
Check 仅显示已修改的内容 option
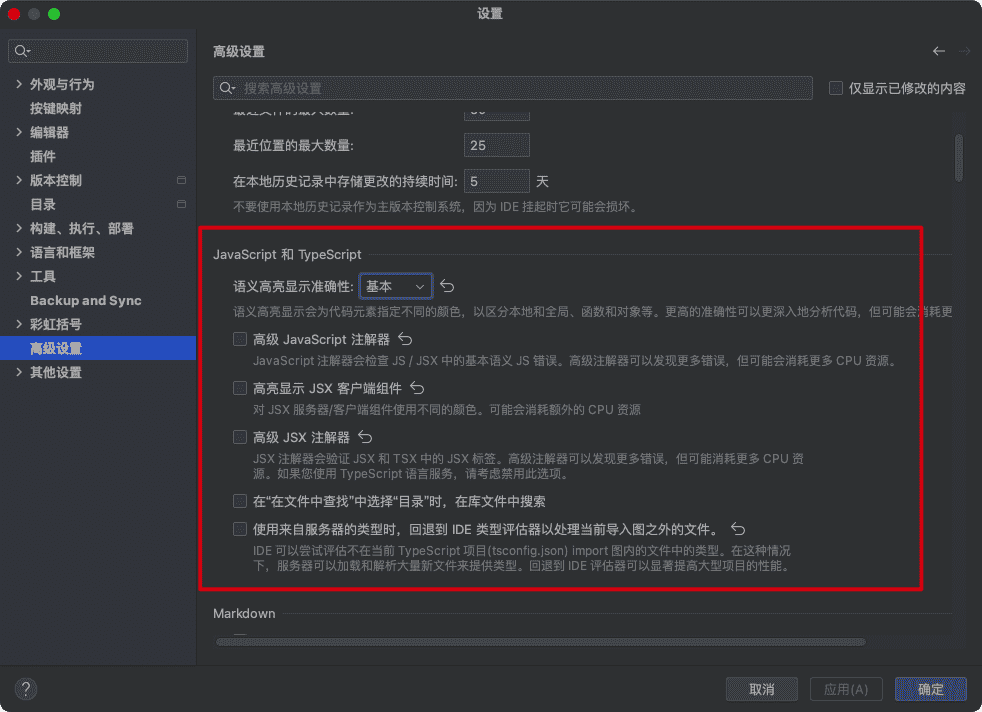coord(836,88)
